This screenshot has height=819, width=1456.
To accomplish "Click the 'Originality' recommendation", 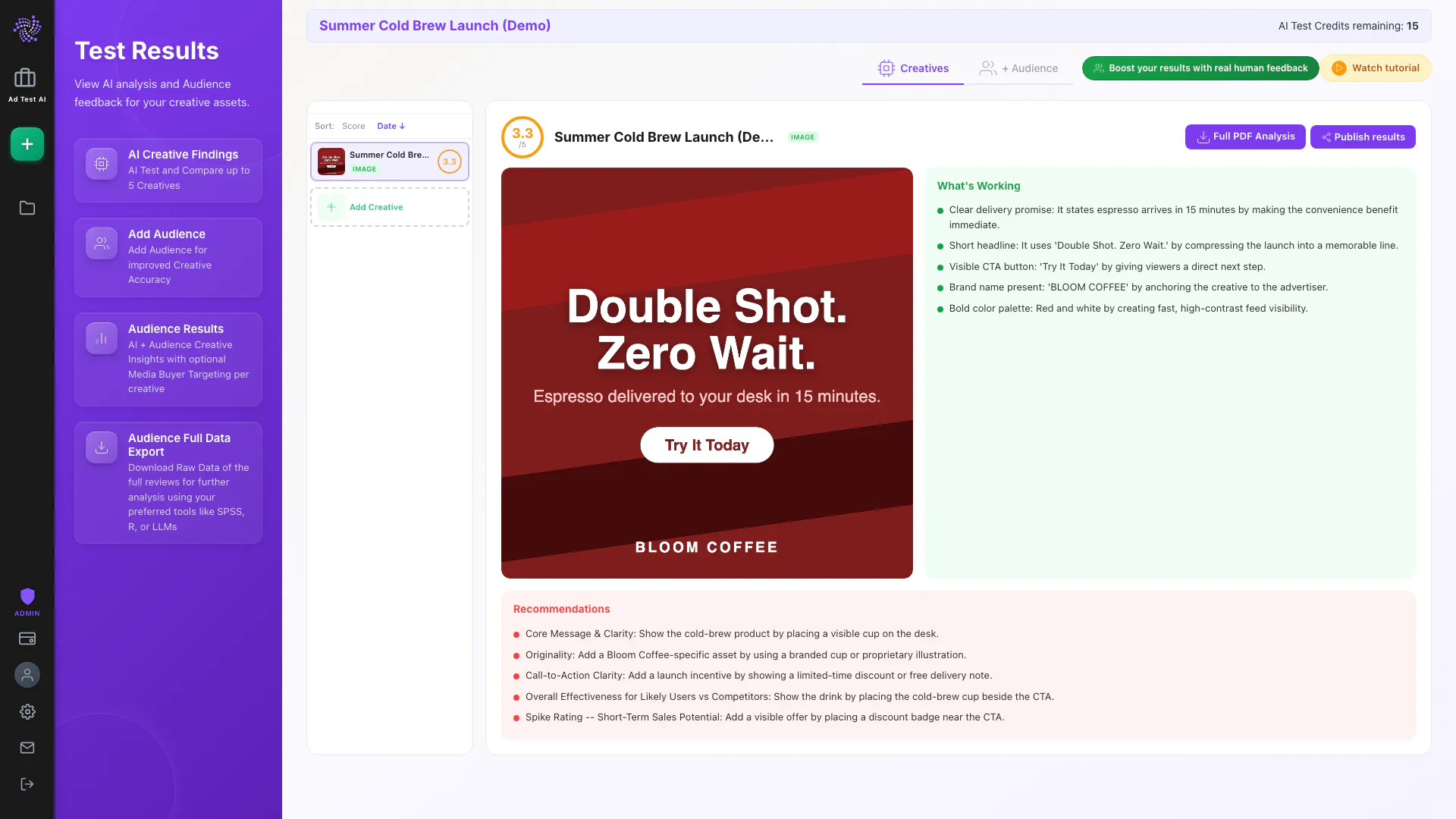I will point(739,655).
